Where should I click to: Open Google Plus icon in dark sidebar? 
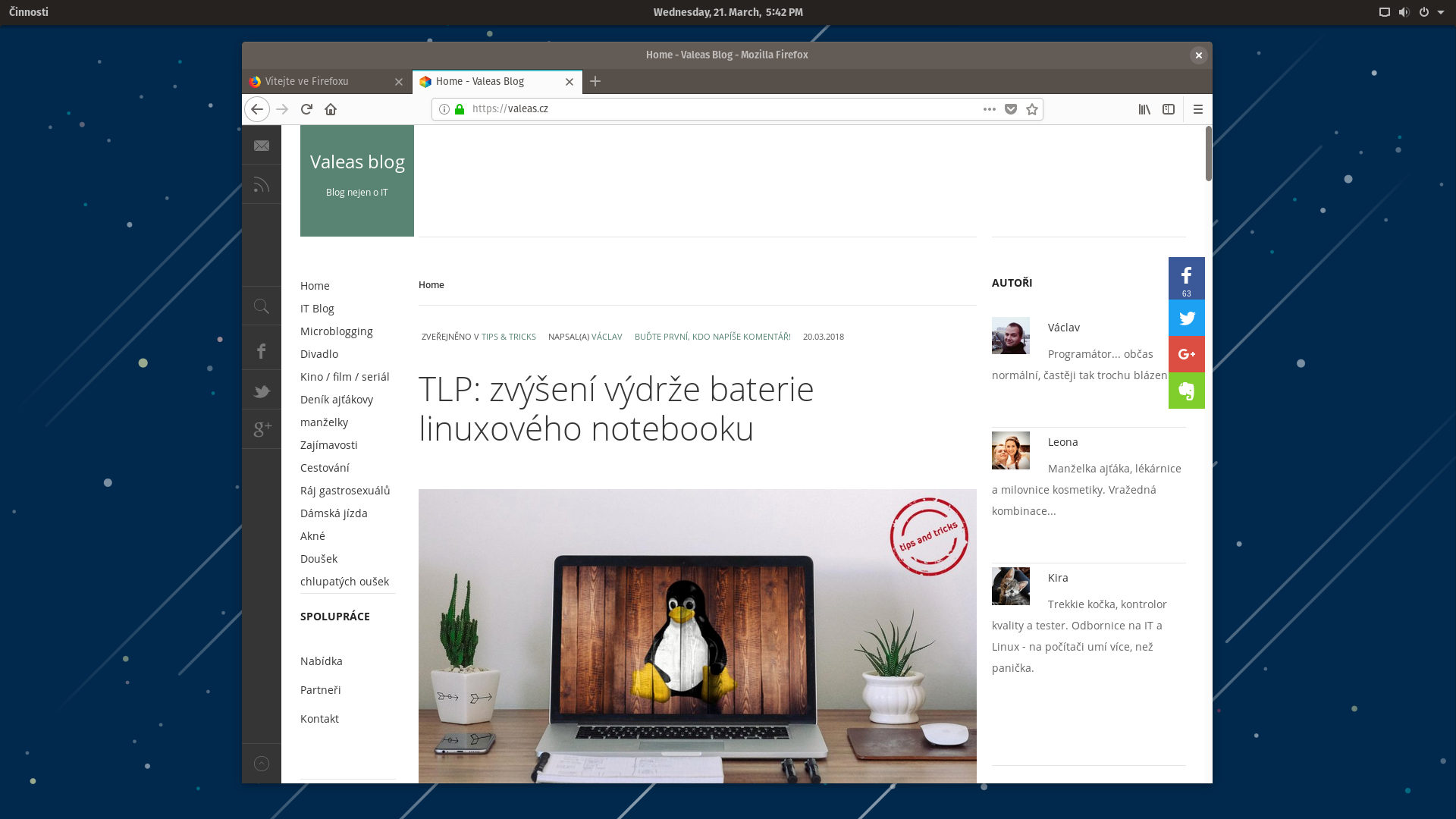pyautogui.click(x=262, y=429)
